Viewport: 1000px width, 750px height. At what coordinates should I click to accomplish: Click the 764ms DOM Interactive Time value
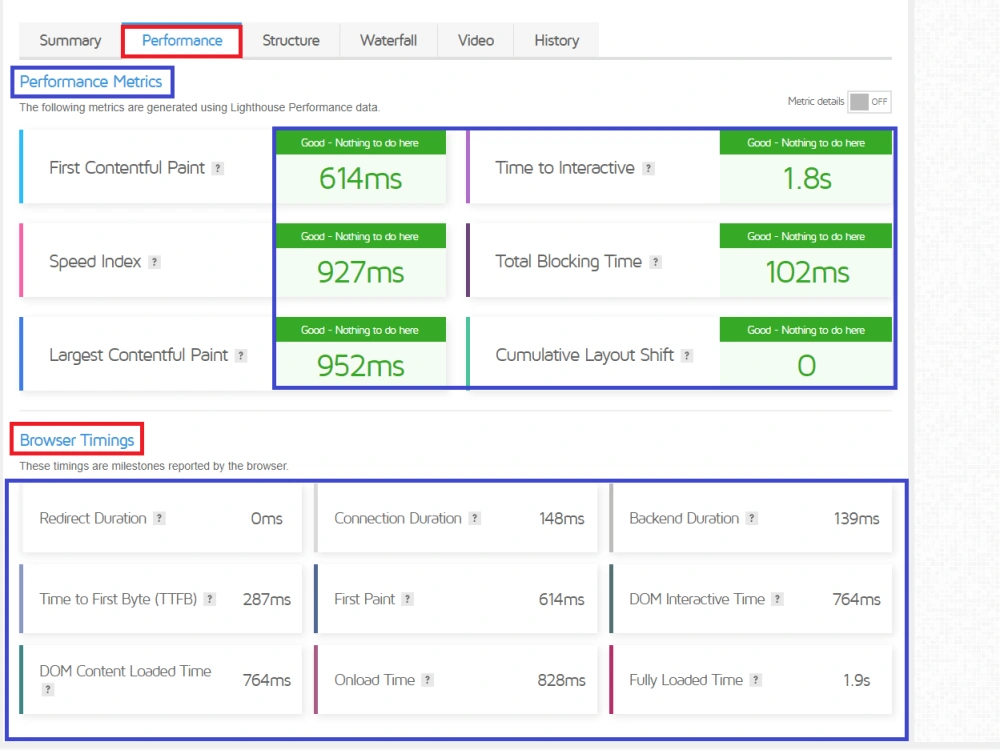(857, 600)
